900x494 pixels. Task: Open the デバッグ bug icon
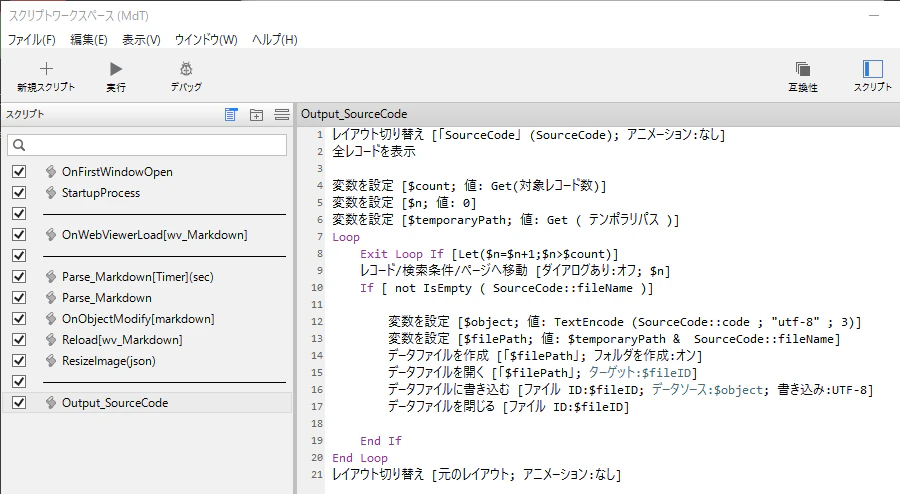[x=186, y=69]
